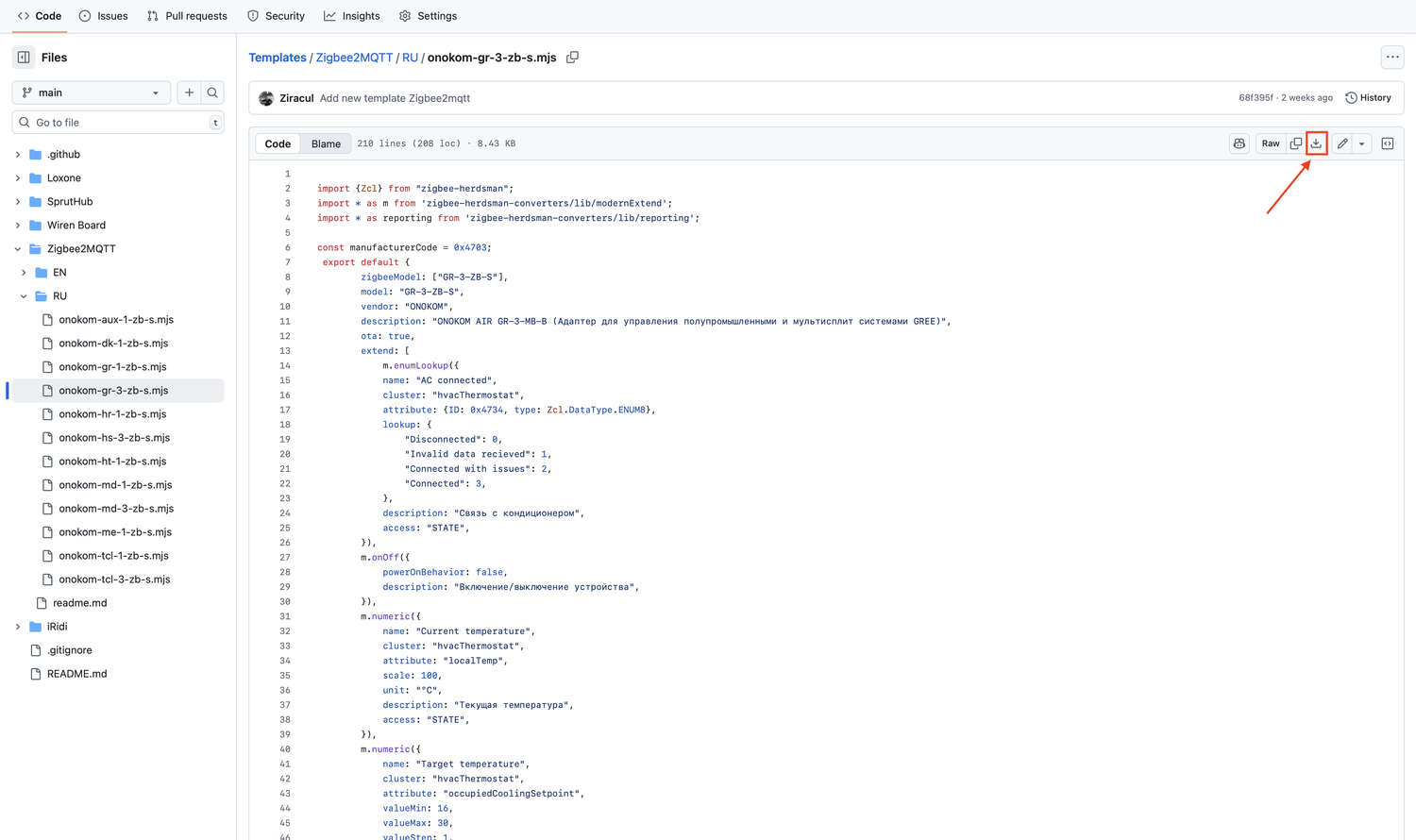Open the main branch dropdown

(92, 92)
